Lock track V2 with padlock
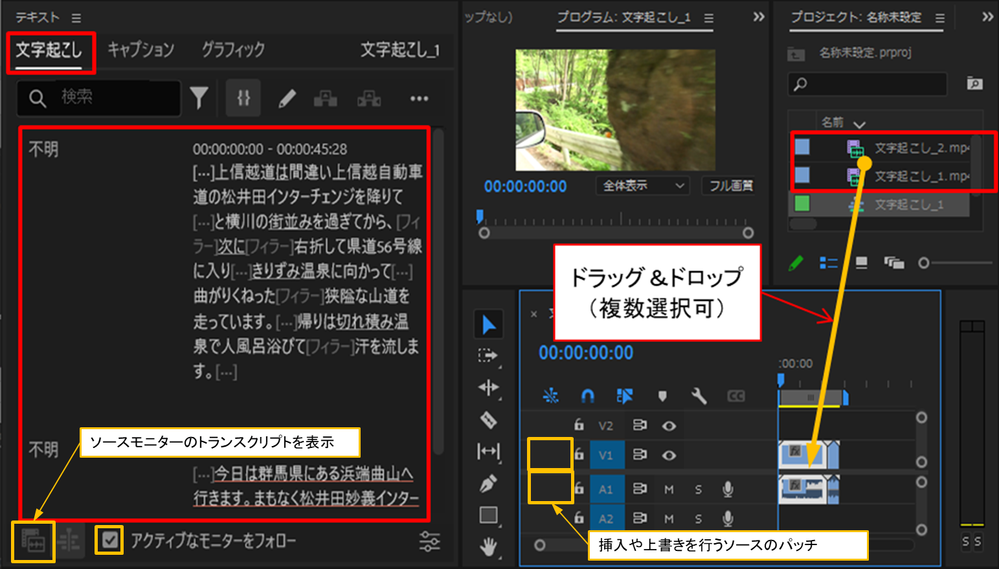The height and width of the screenshot is (569, 999). pyautogui.click(x=579, y=424)
